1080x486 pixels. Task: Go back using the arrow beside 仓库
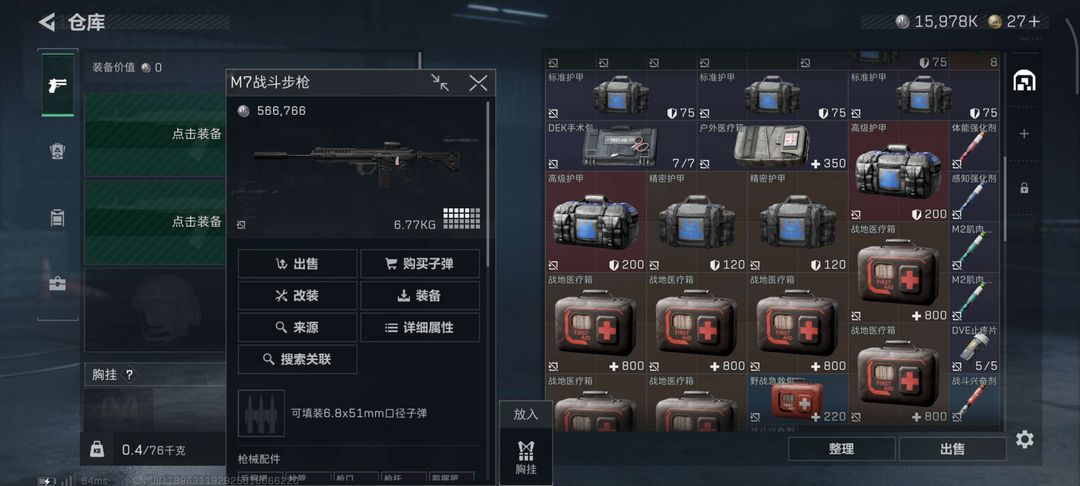pos(47,22)
